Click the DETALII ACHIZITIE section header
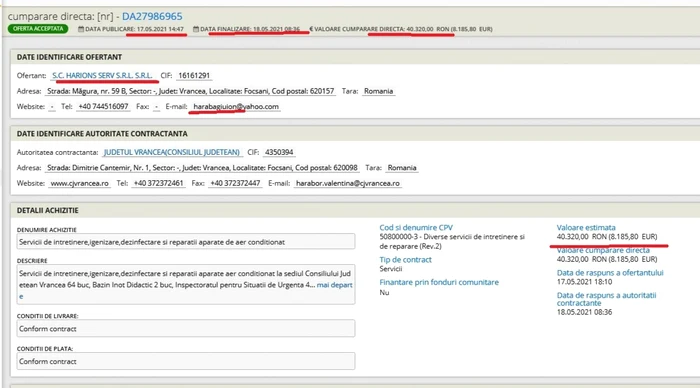The image size is (700, 388). 48,210
